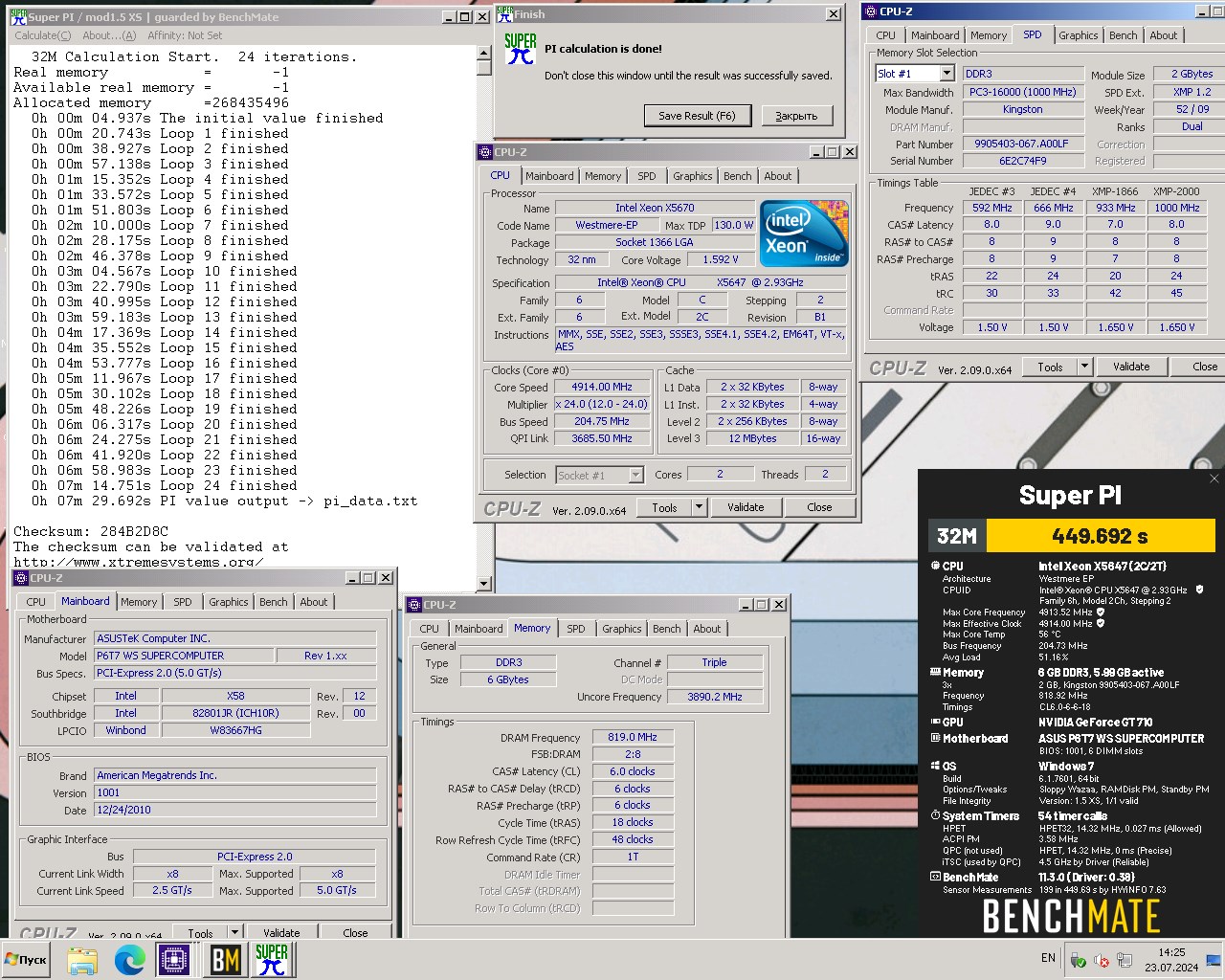Image resolution: width=1225 pixels, height=980 pixels.
Task: Click the BENCHMATE logo in overlay
Action: [x=1071, y=917]
